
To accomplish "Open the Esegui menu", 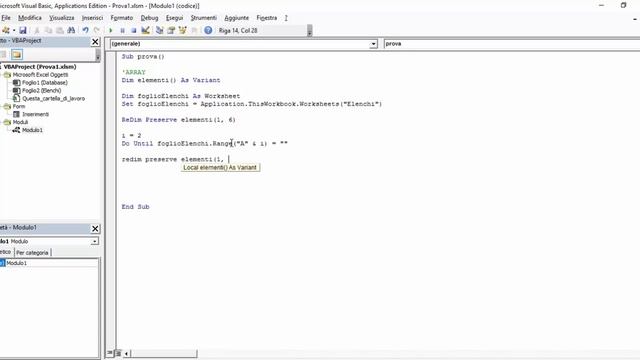I will (174, 18).
